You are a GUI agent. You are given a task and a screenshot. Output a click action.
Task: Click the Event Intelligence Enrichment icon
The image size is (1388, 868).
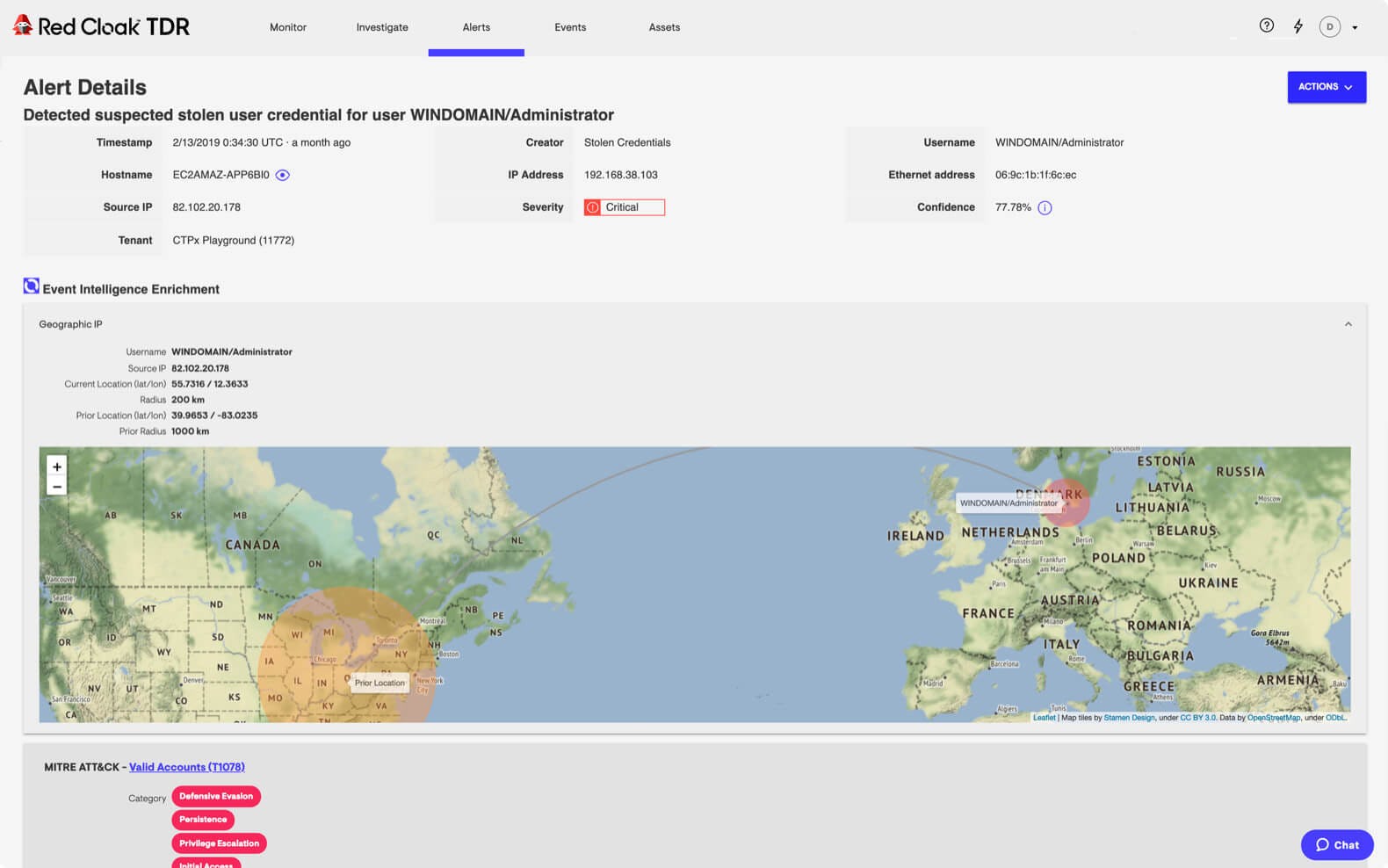click(31, 286)
